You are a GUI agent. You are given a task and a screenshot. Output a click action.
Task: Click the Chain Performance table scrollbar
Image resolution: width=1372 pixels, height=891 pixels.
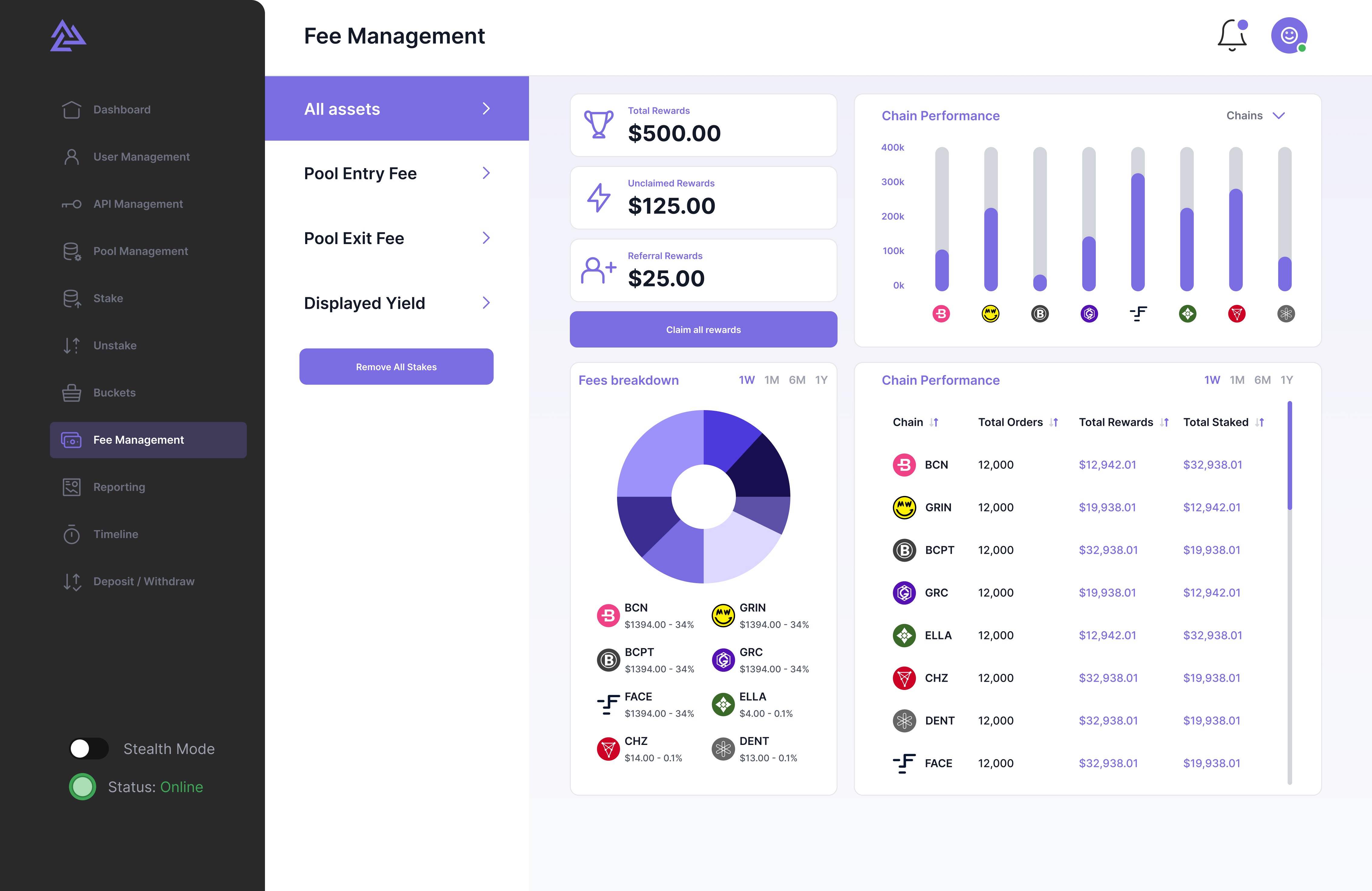point(1289,455)
